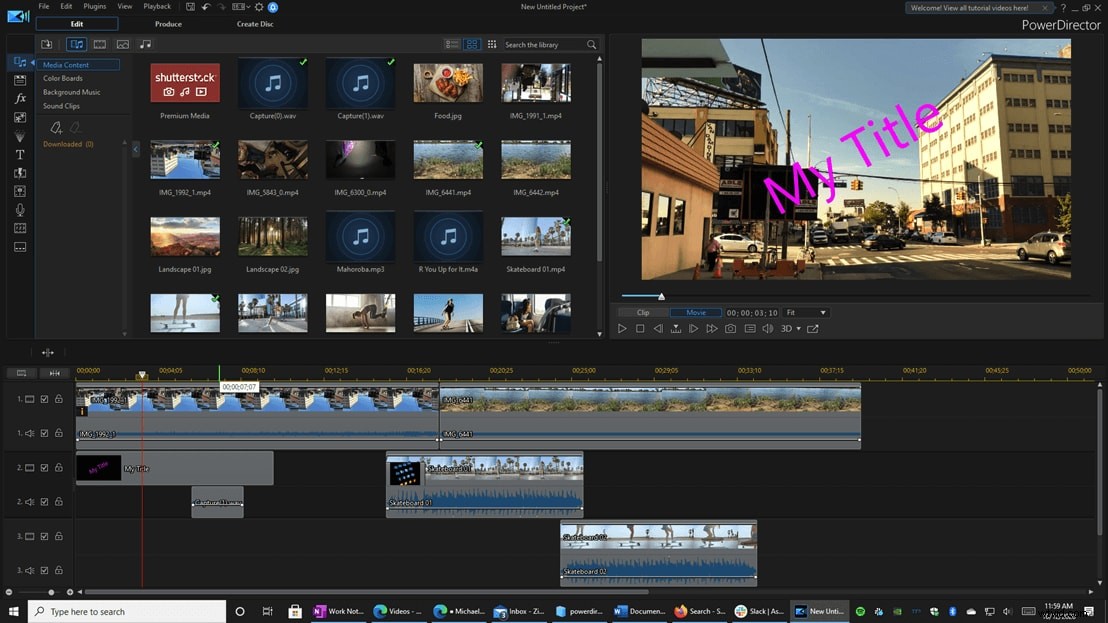Select the Food.jpg thumbnail in the library
Screen dimensions: 1108x623
pyautogui.click(x=447, y=85)
